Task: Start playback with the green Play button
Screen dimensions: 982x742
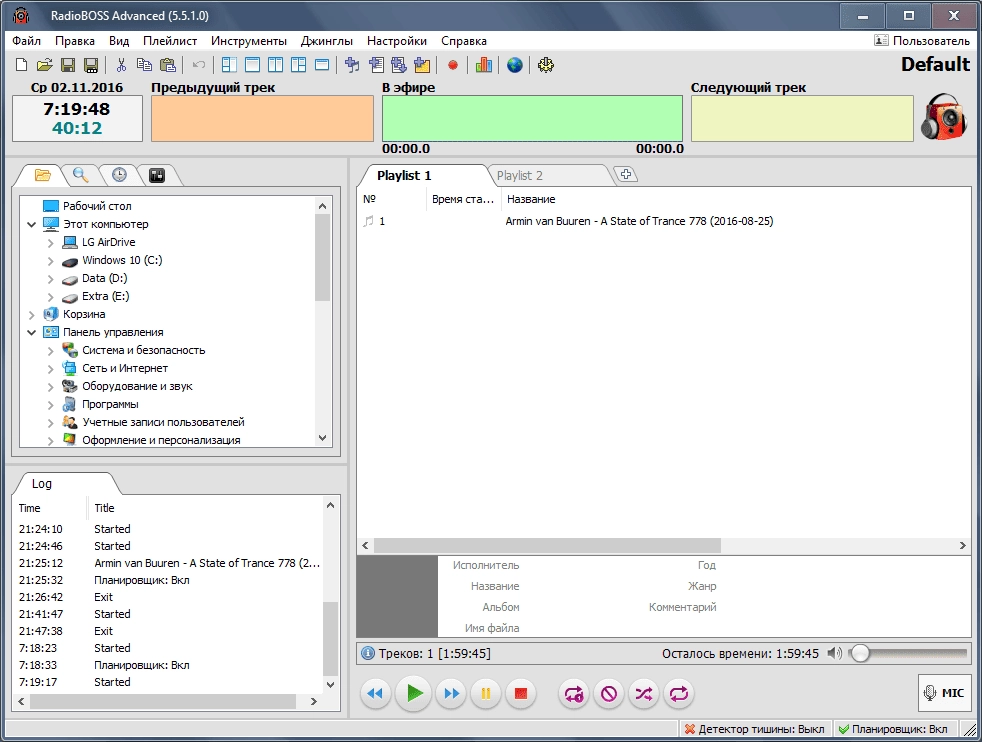Action: coord(413,693)
